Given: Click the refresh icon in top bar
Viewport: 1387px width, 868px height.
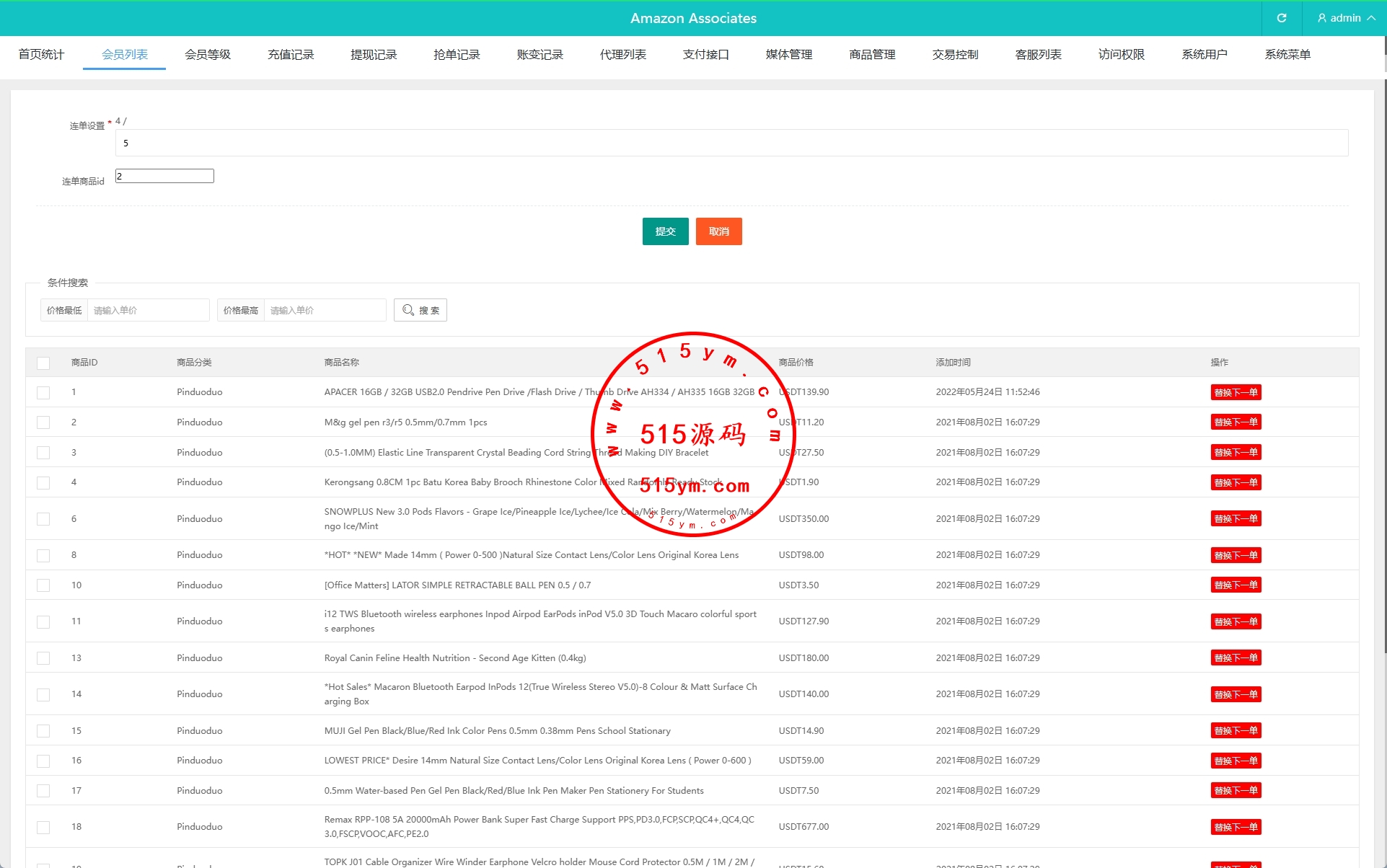Looking at the screenshot, I should click(1281, 18).
